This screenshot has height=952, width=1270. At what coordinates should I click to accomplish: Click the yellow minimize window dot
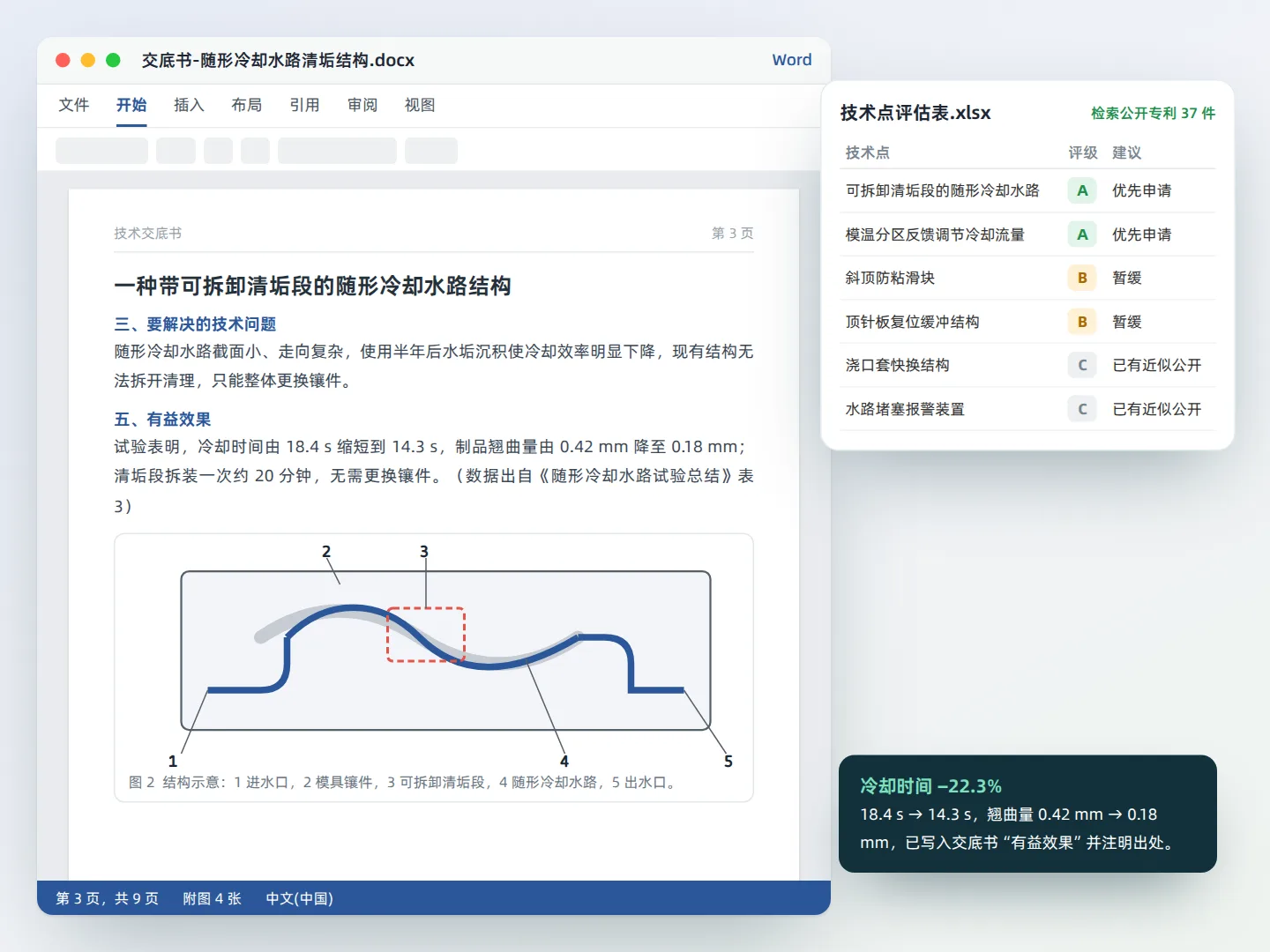pyautogui.click(x=87, y=60)
